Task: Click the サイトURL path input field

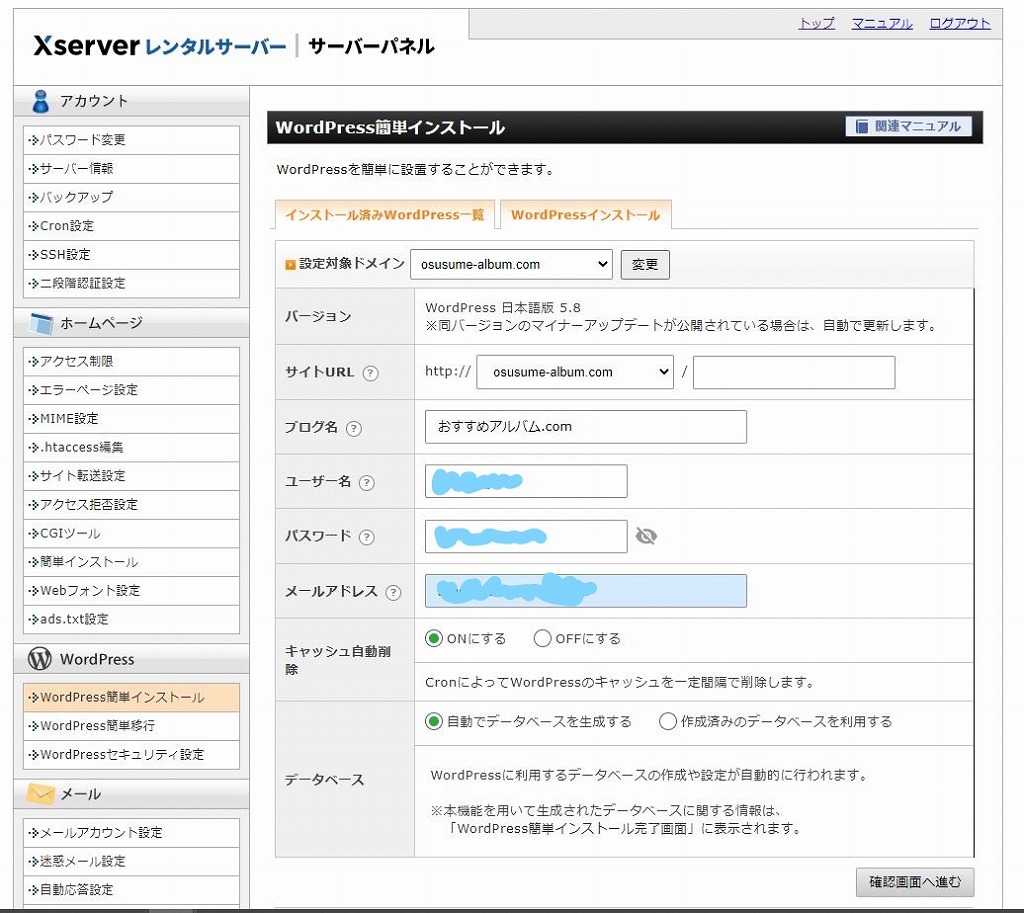Action: coord(793,372)
